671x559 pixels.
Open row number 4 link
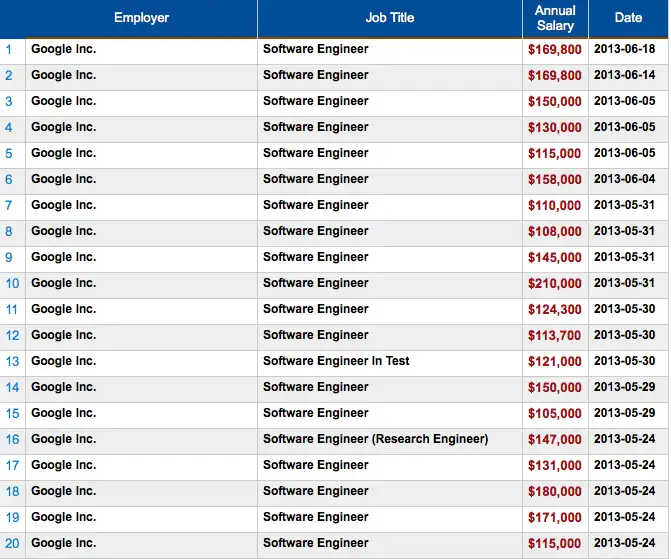pyautogui.click(x=9, y=128)
